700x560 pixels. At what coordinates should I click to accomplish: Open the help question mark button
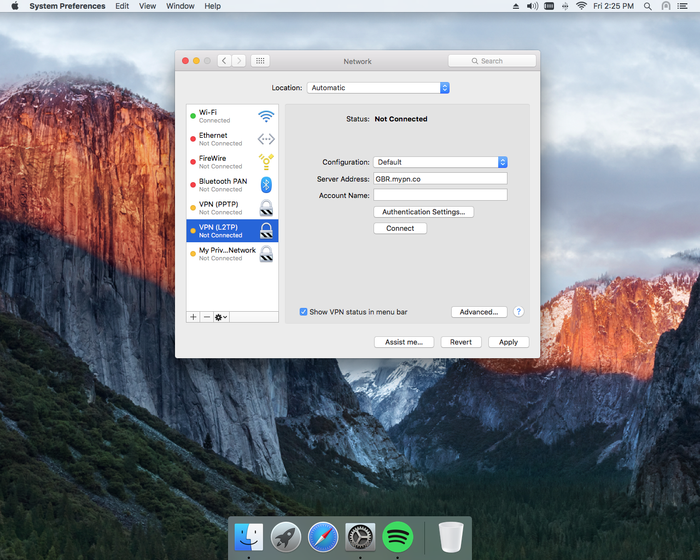518,312
